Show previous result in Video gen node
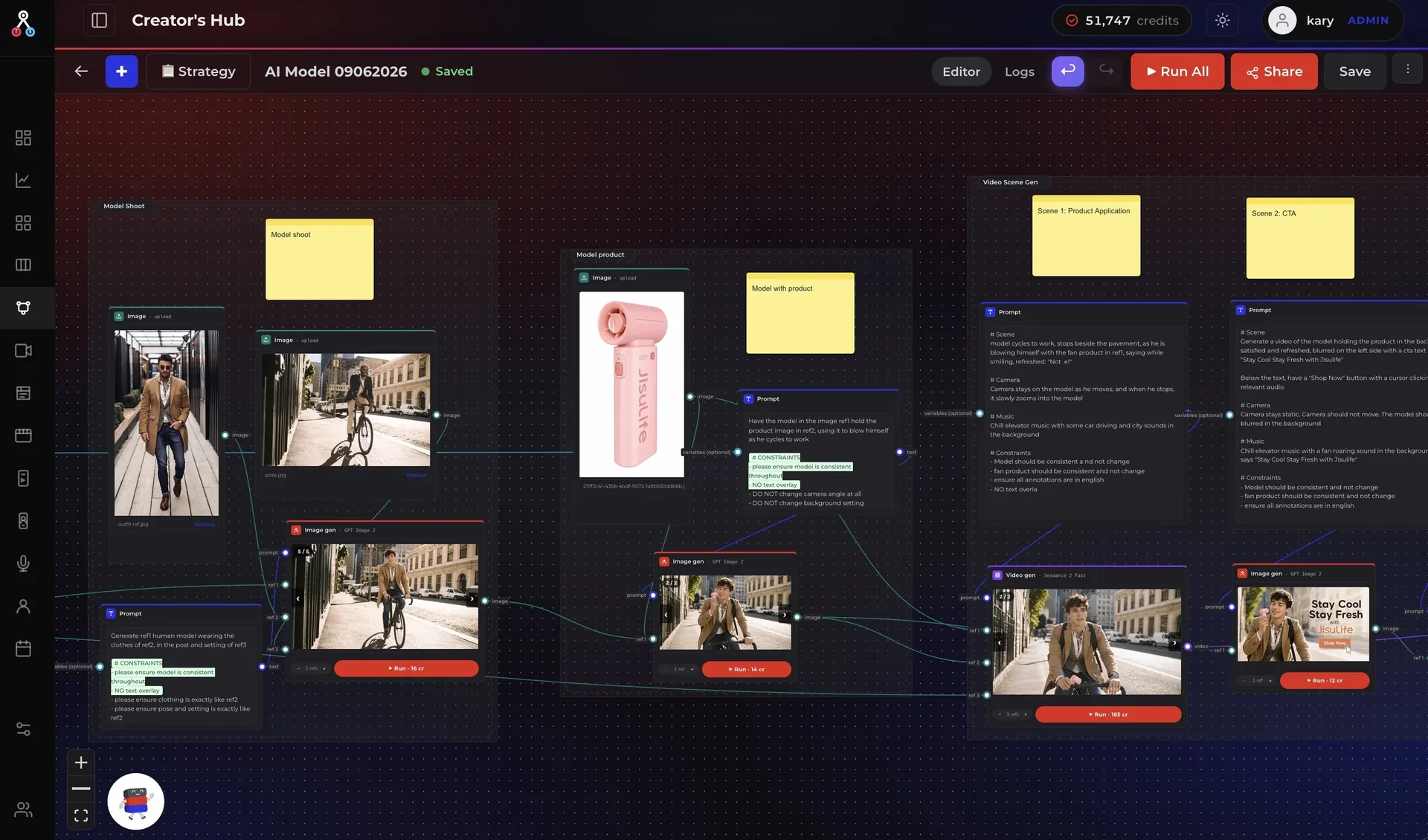Viewport: 1428px width, 840px height. [x=999, y=643]
